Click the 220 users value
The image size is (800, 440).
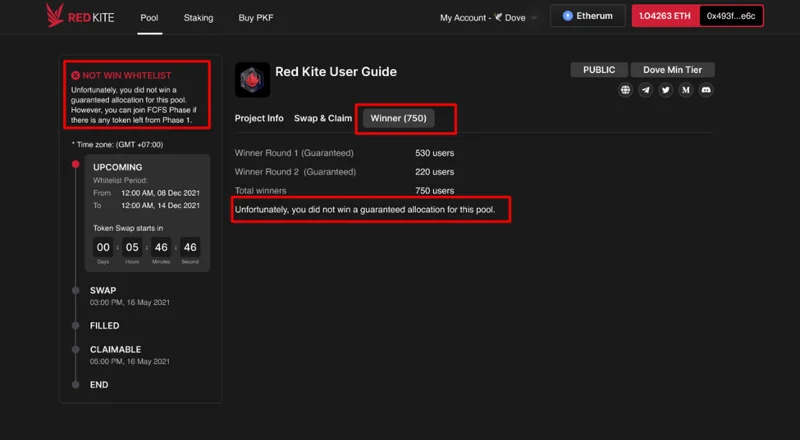coord(434,172)
